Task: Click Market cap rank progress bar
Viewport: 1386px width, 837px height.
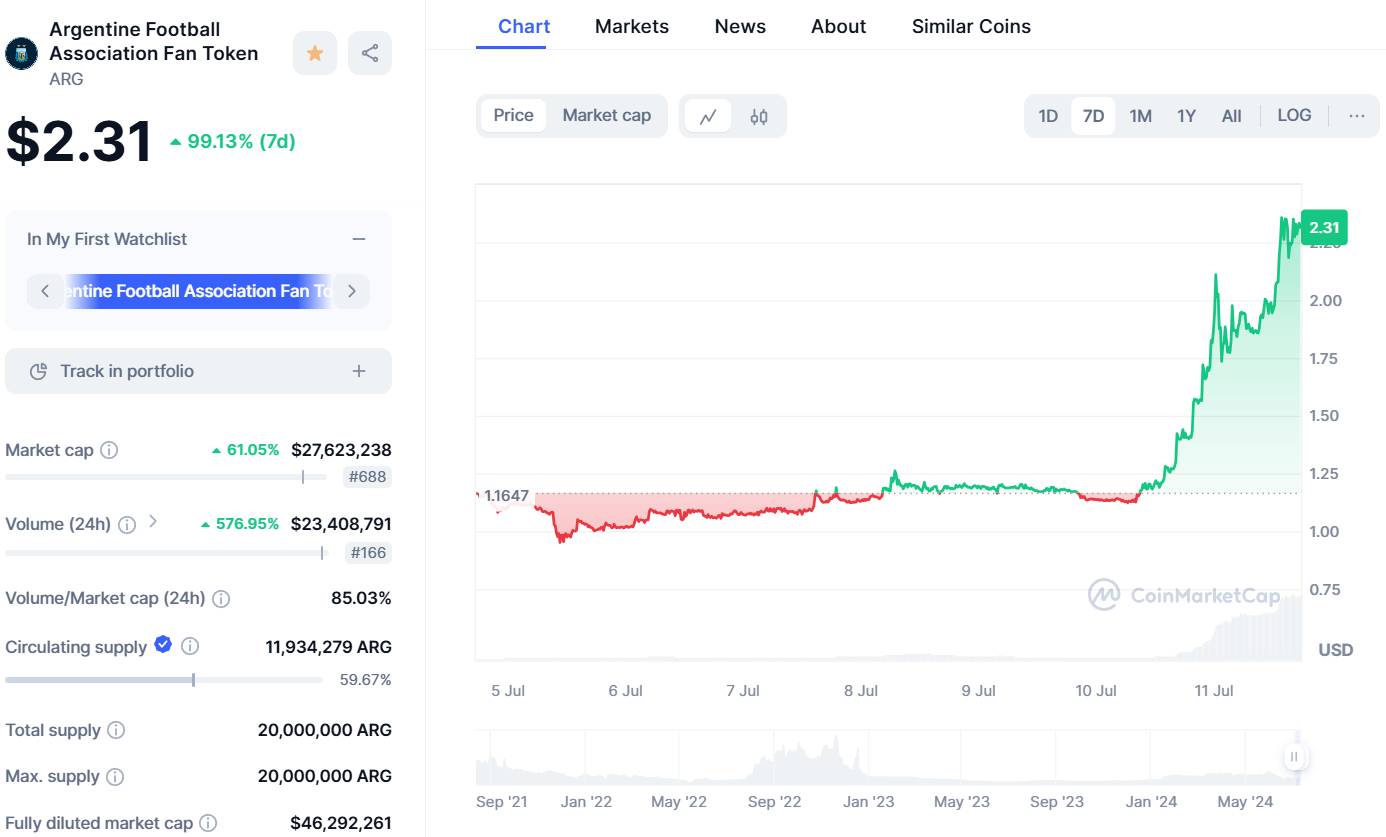Action: coord(166,478)
